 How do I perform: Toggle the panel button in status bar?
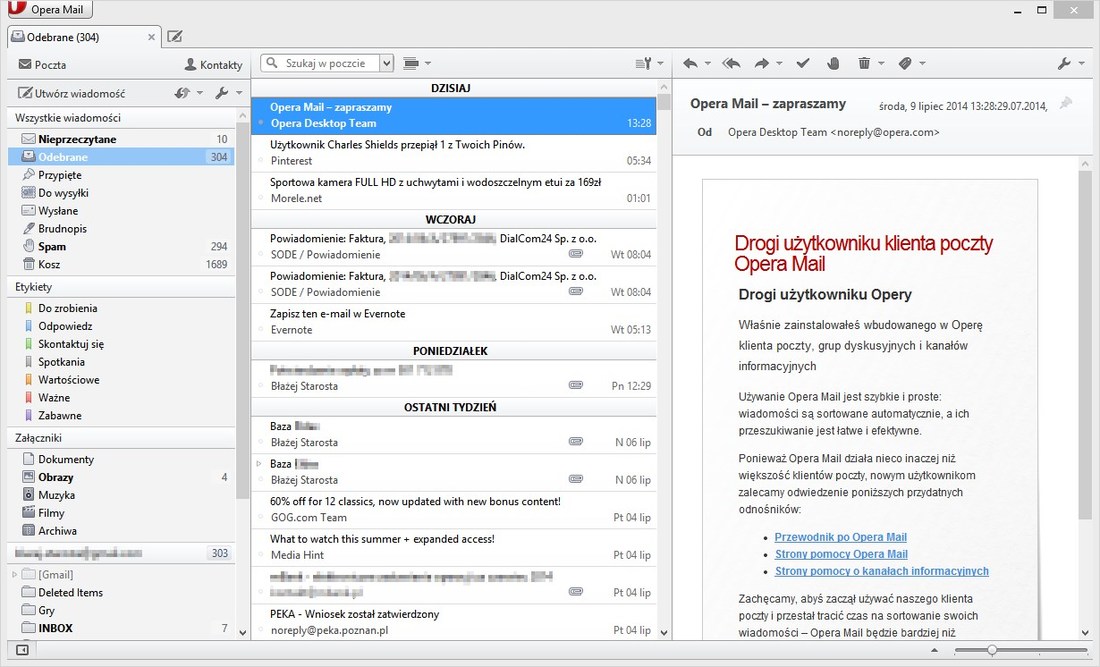click(22, 650)
